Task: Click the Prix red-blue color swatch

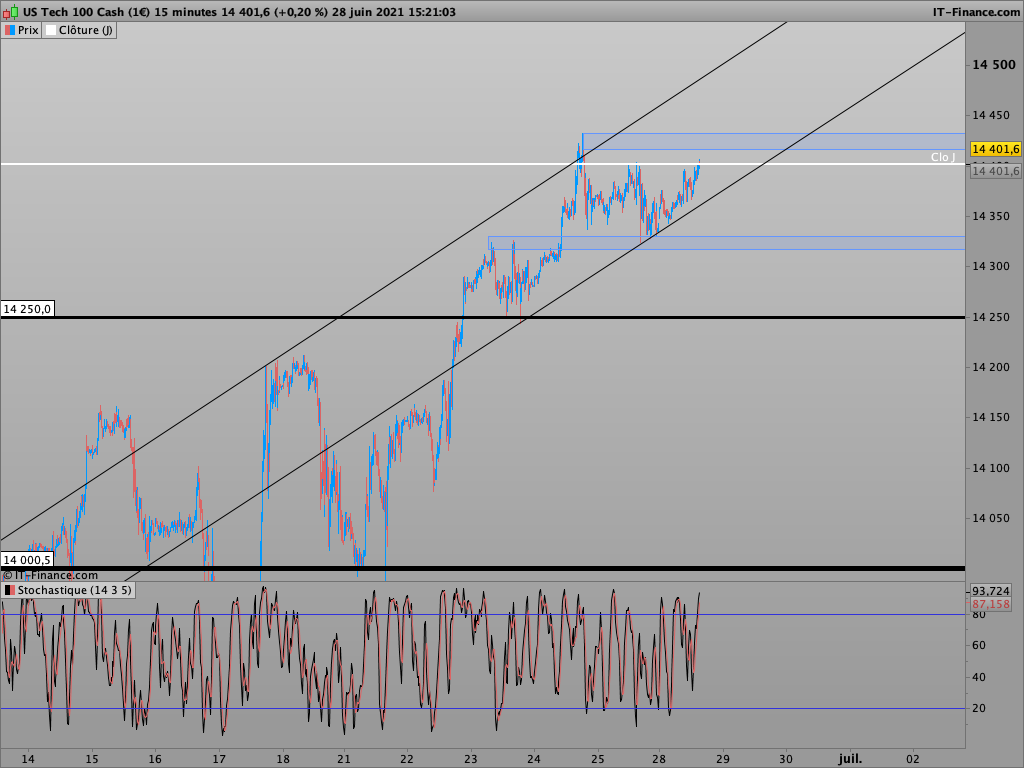Action: [10, 30]
